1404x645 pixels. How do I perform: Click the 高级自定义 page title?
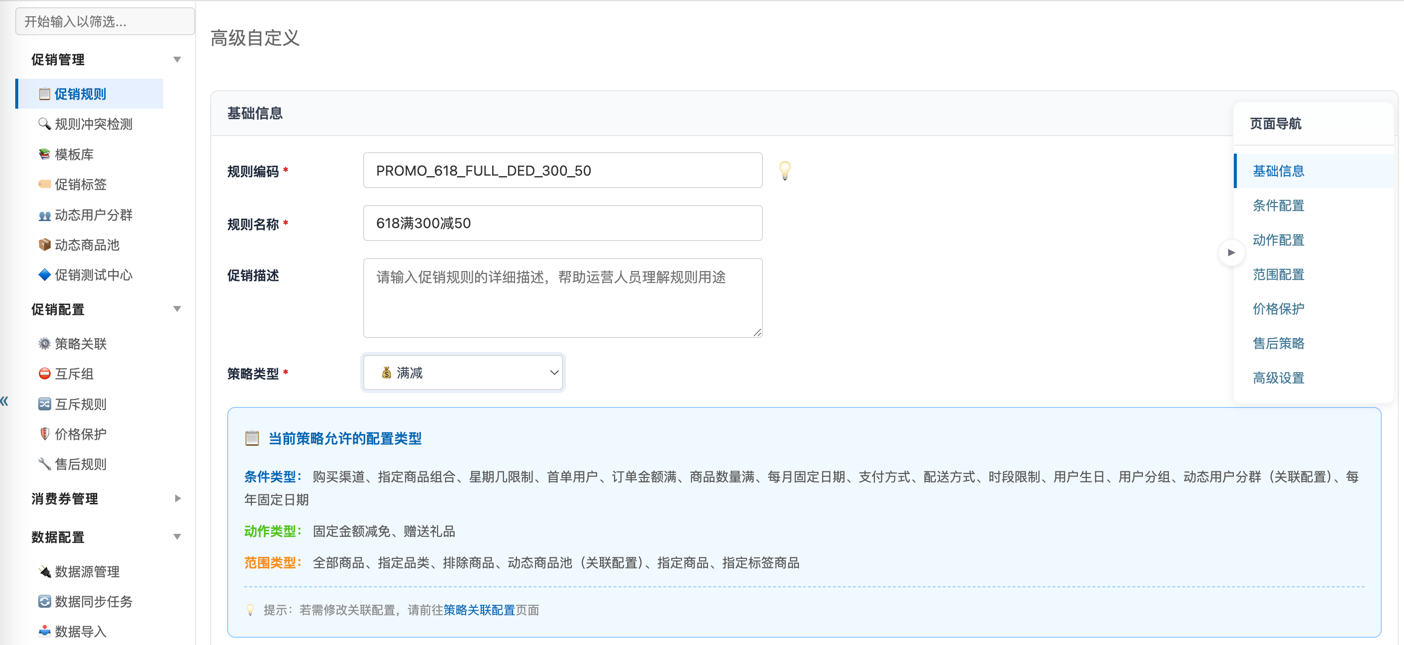pyautogui.click(x=255, y=38)
